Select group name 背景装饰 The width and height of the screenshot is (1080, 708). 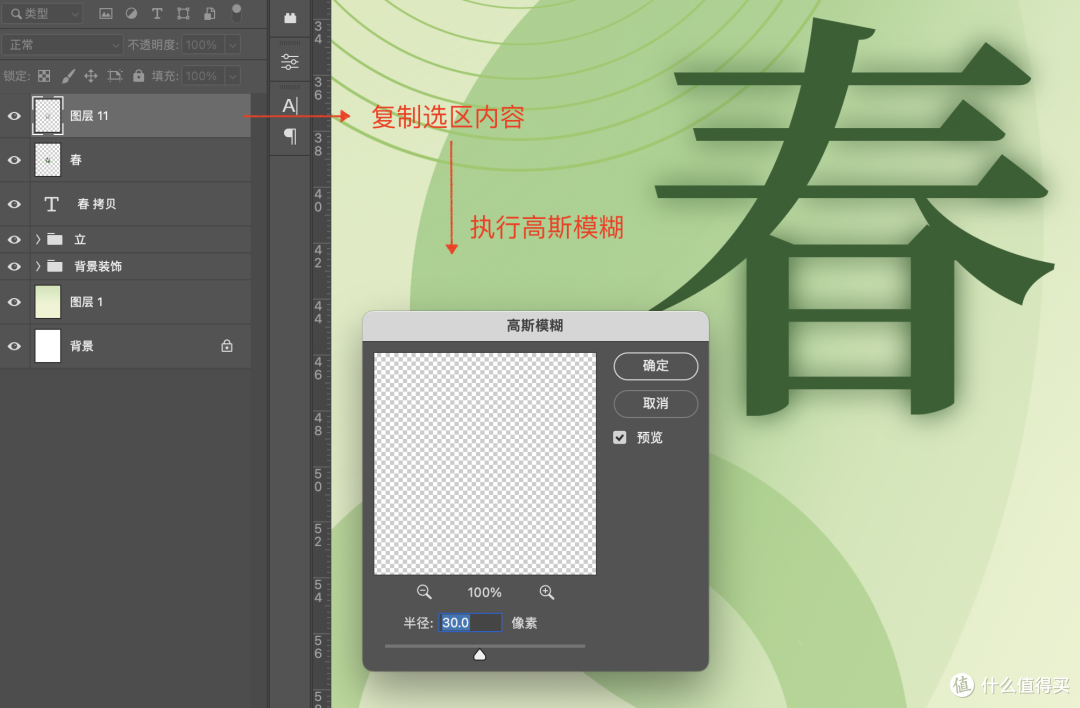(98, 267)
